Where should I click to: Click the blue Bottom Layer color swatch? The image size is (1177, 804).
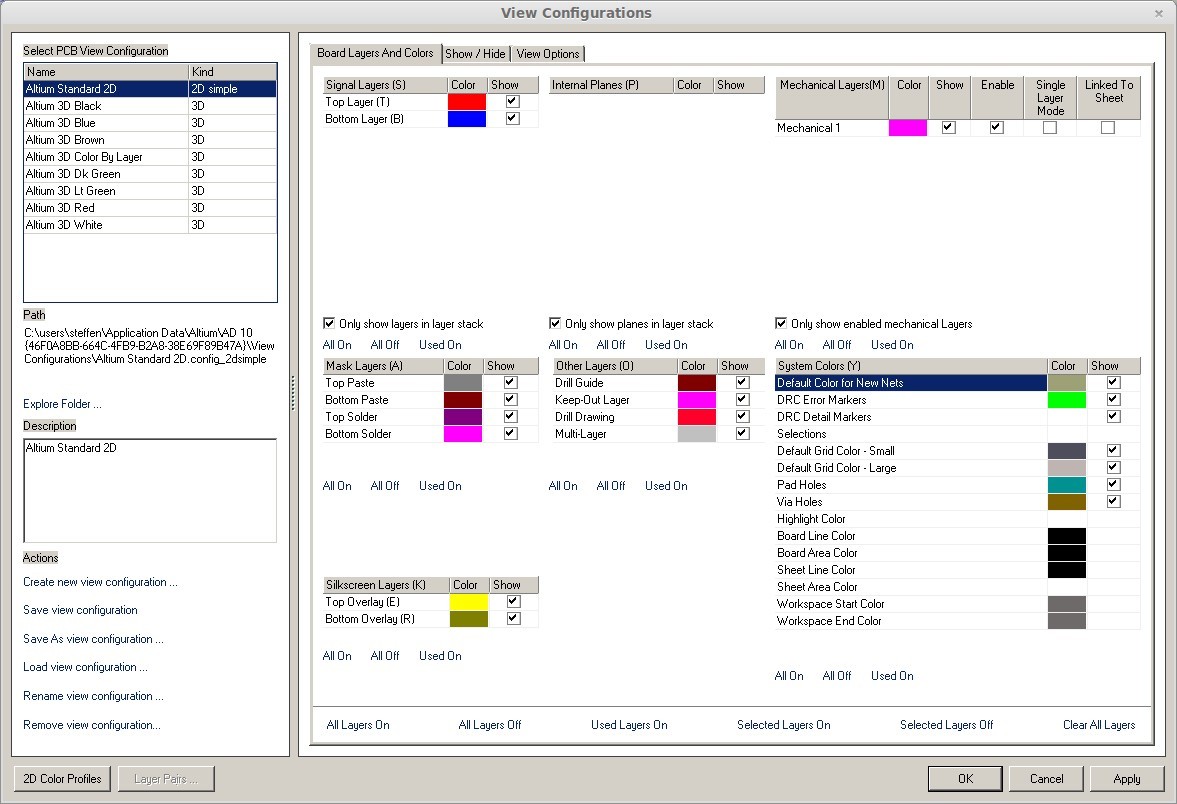(467, 119)
